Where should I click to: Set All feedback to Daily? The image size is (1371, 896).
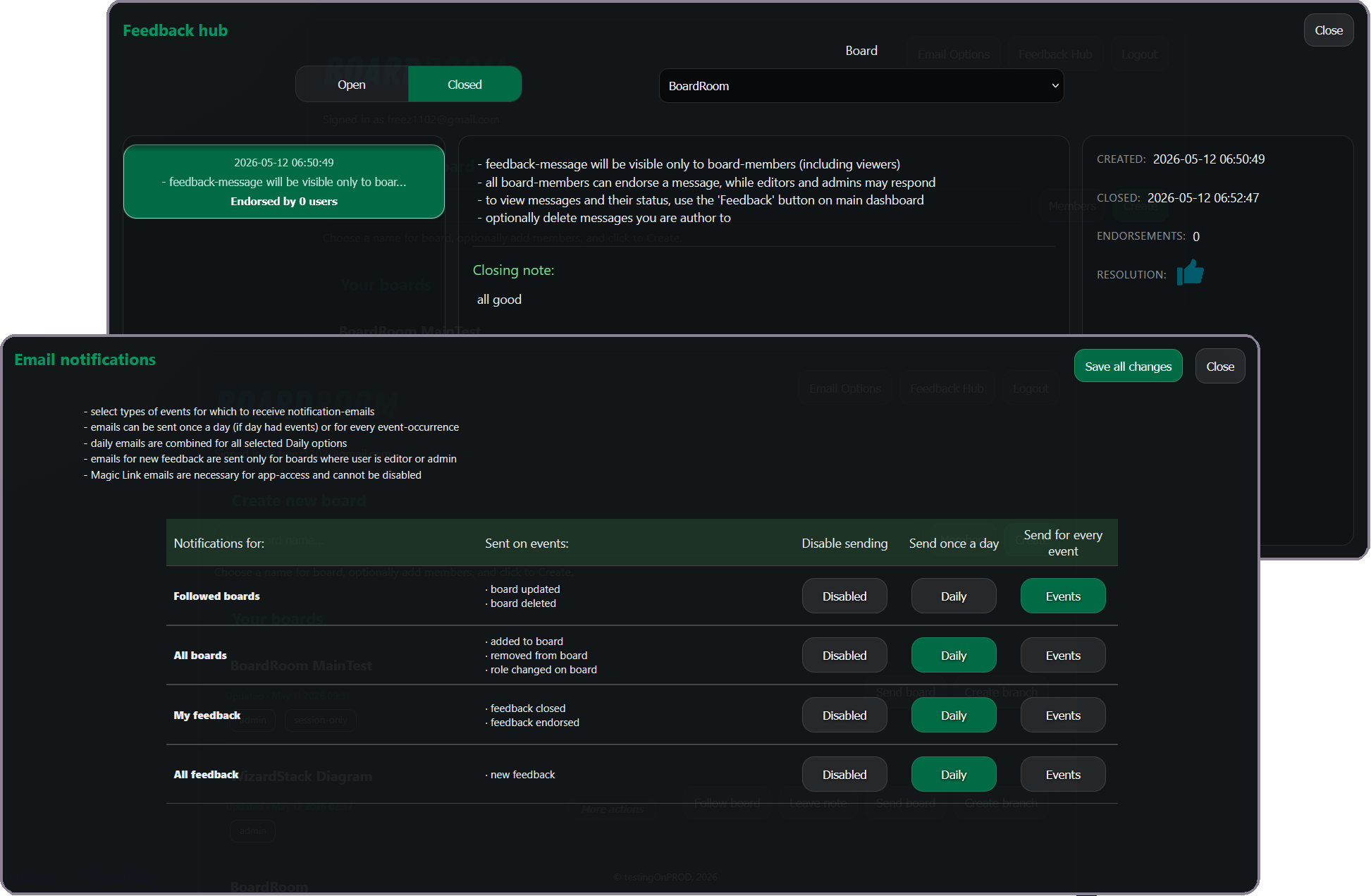954,775
